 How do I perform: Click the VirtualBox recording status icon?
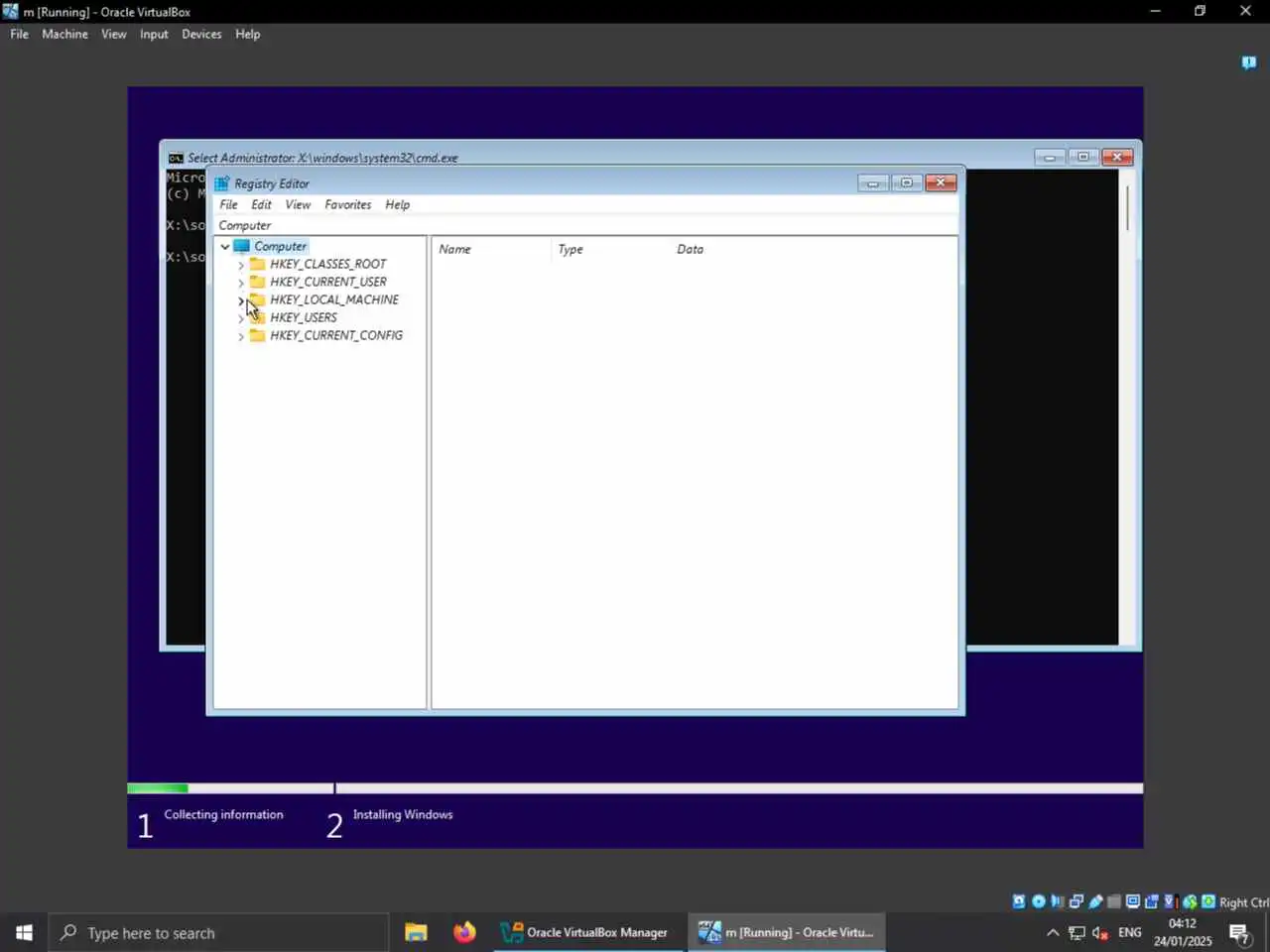coord(1152,901)
